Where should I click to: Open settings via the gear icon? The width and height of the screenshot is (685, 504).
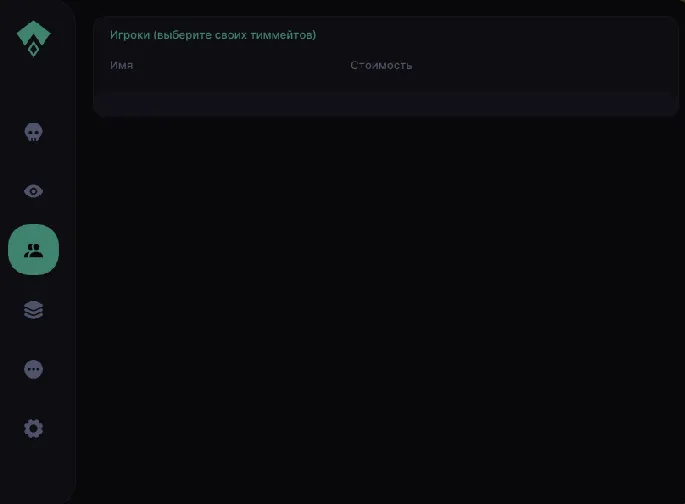(x=33, y=428)
